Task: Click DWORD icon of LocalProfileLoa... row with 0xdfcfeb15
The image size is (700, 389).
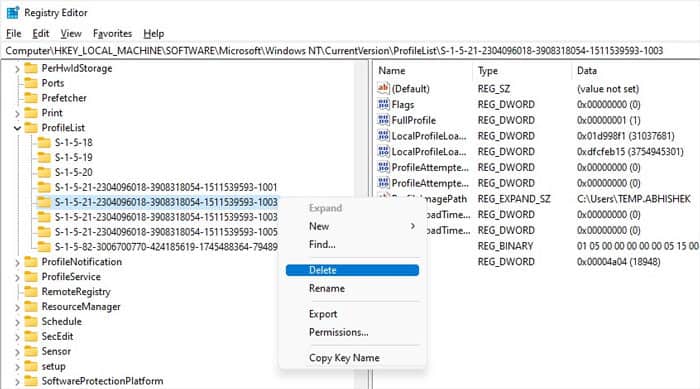Action: click(383, 151)
